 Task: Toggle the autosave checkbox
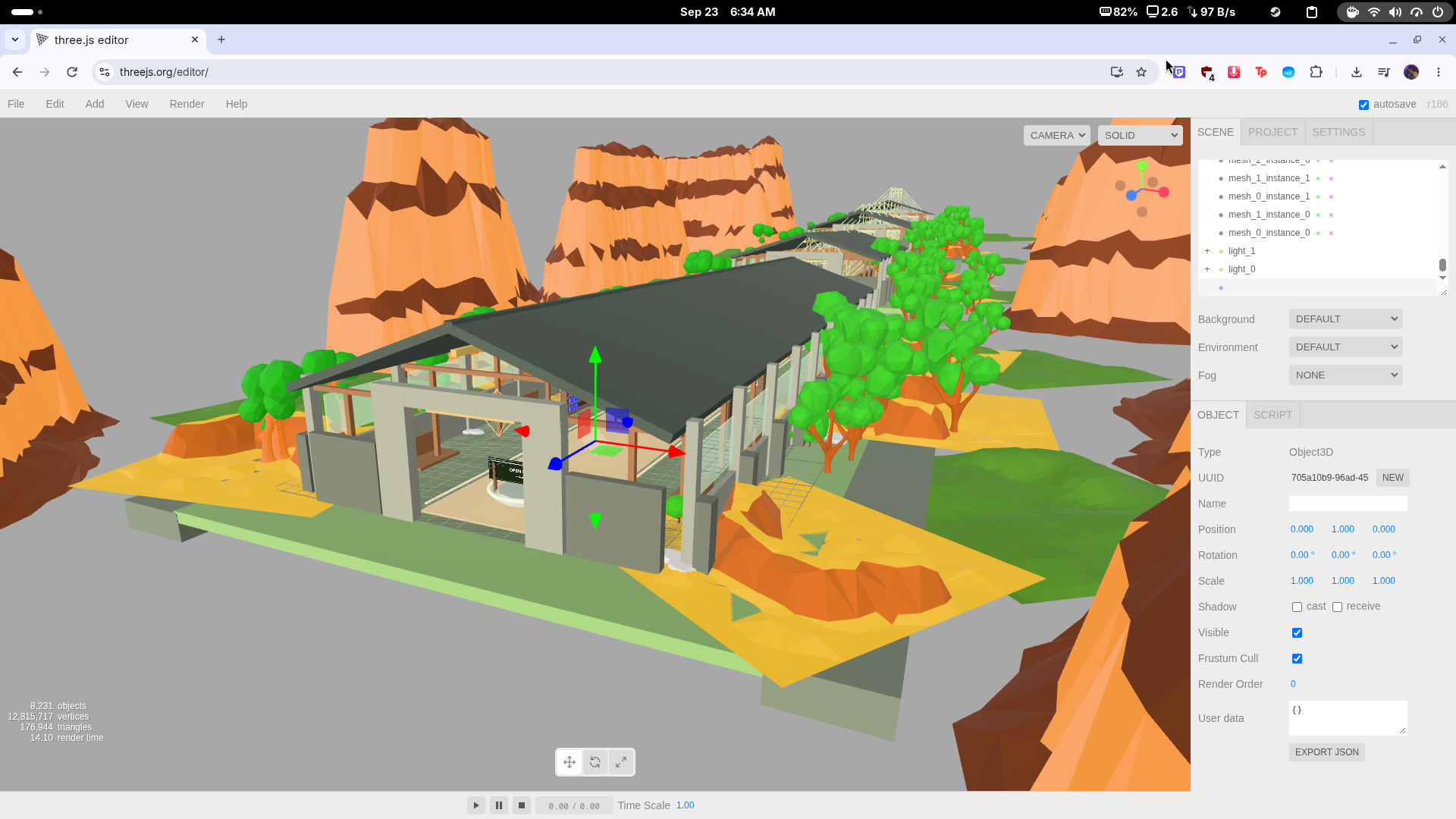pyautogui.click(x=1364, y=105)
